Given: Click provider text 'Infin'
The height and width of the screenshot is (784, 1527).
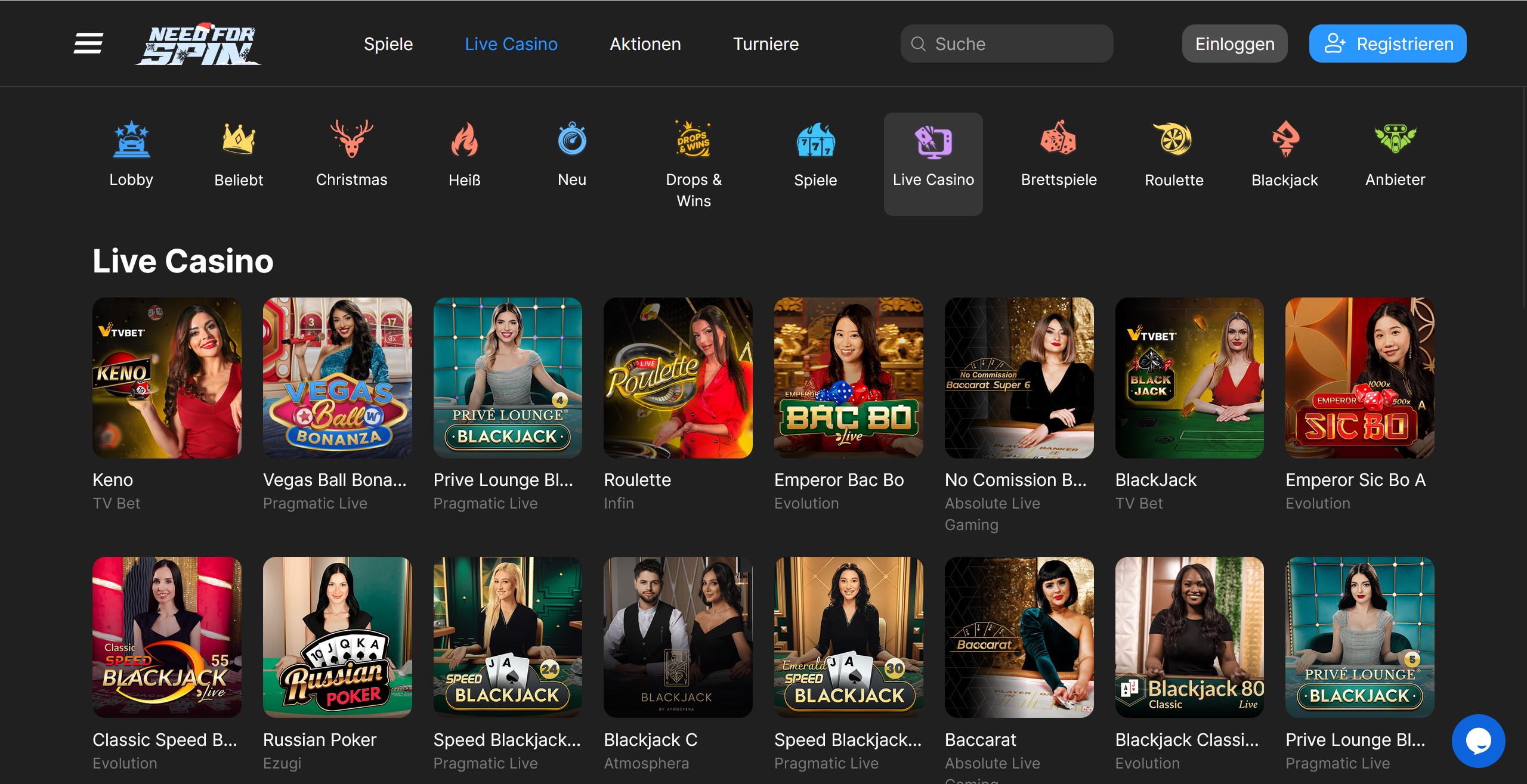Looking at the screenshot, I should pyautogui.click(x=619, y=503).
